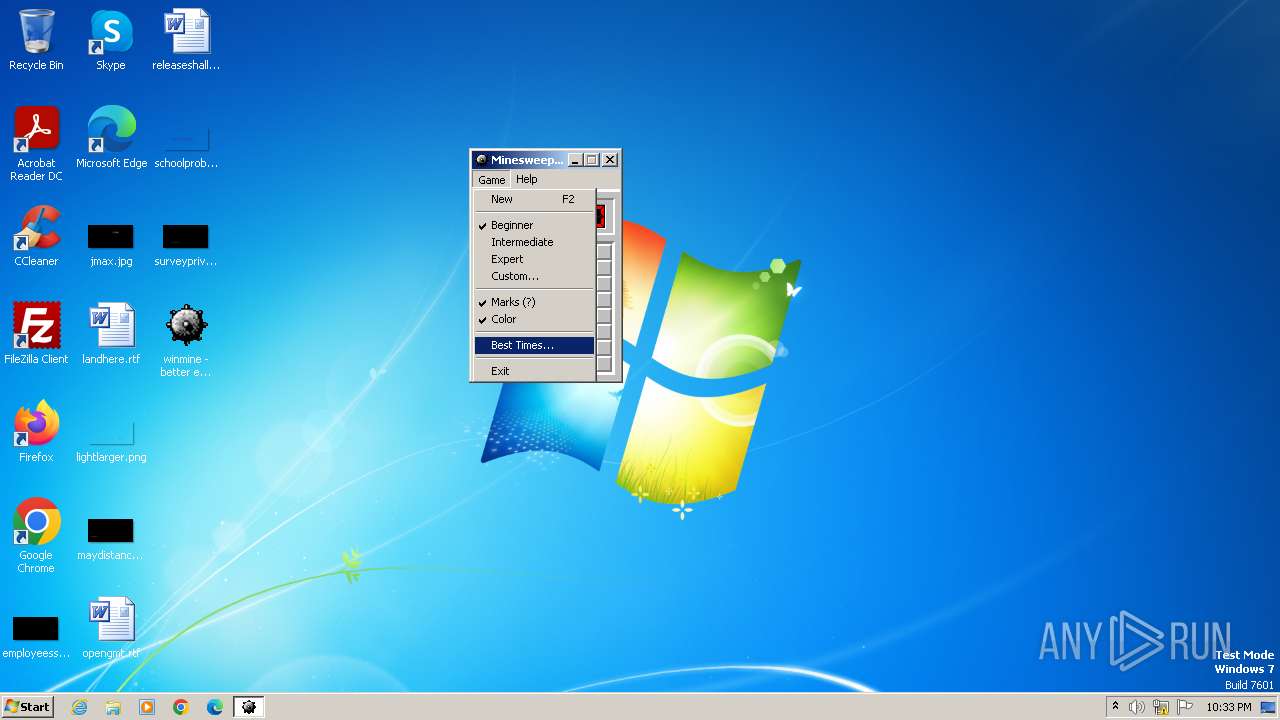The height and width of the screenshot is (720, 1280).
Task: Choose Exit from Game menu
Action: (x=534, y=371)
